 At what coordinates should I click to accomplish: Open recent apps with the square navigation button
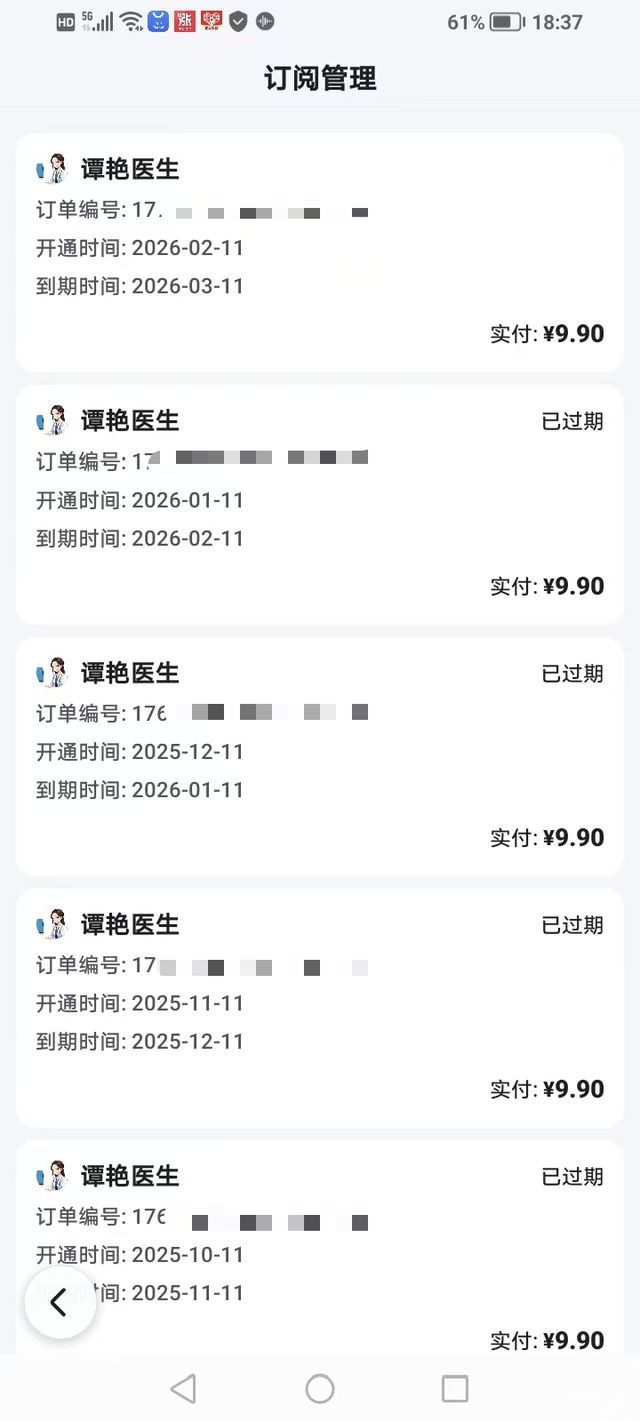coord(454,1389)
